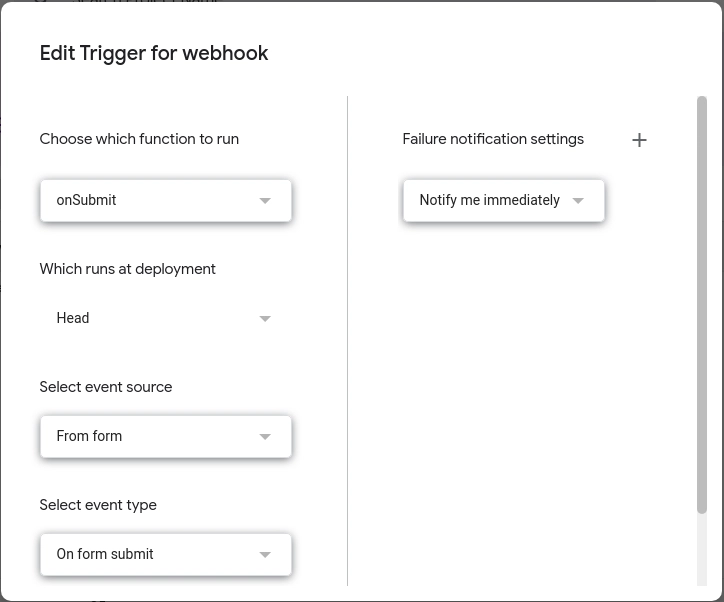Screen dimensions: 724x602
Task: Expand the From form event source dropdown
Action: pos(165,436)
